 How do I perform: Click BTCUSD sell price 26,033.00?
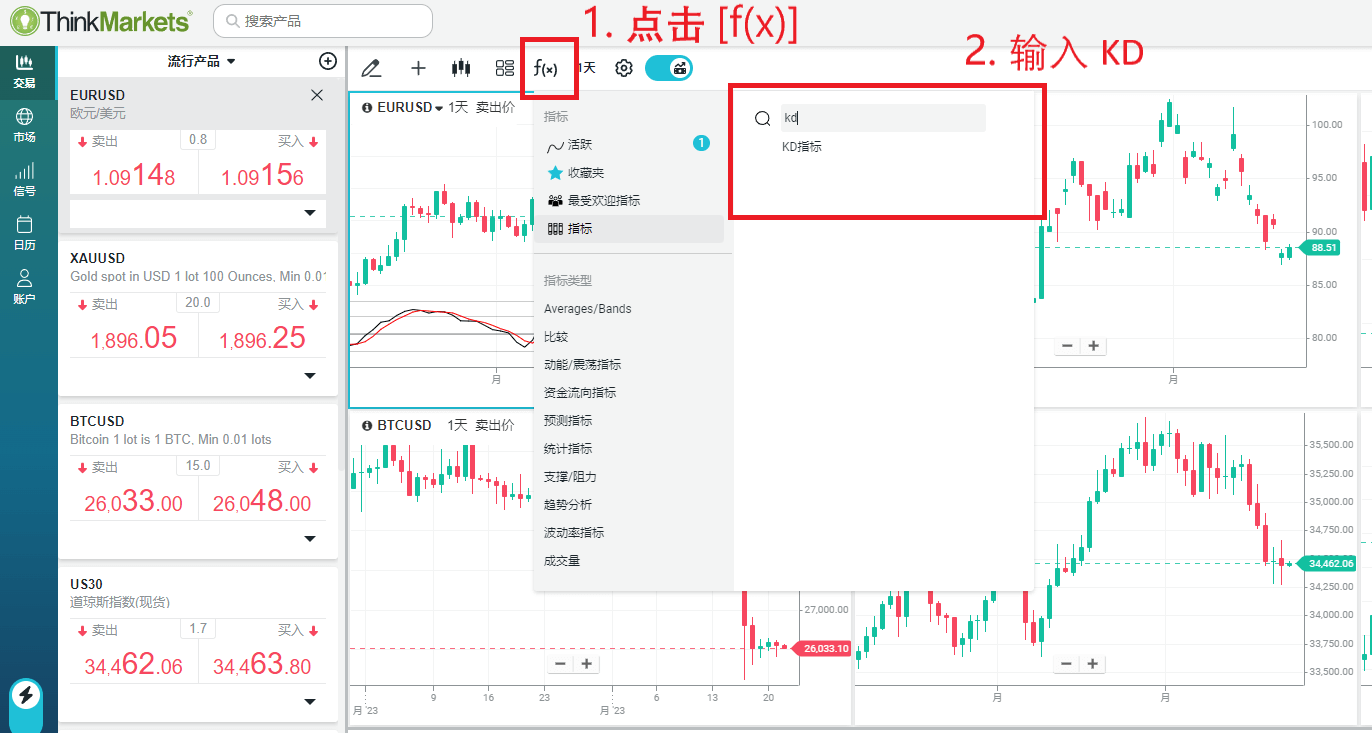pyautogui.click(x=134, y=502)
